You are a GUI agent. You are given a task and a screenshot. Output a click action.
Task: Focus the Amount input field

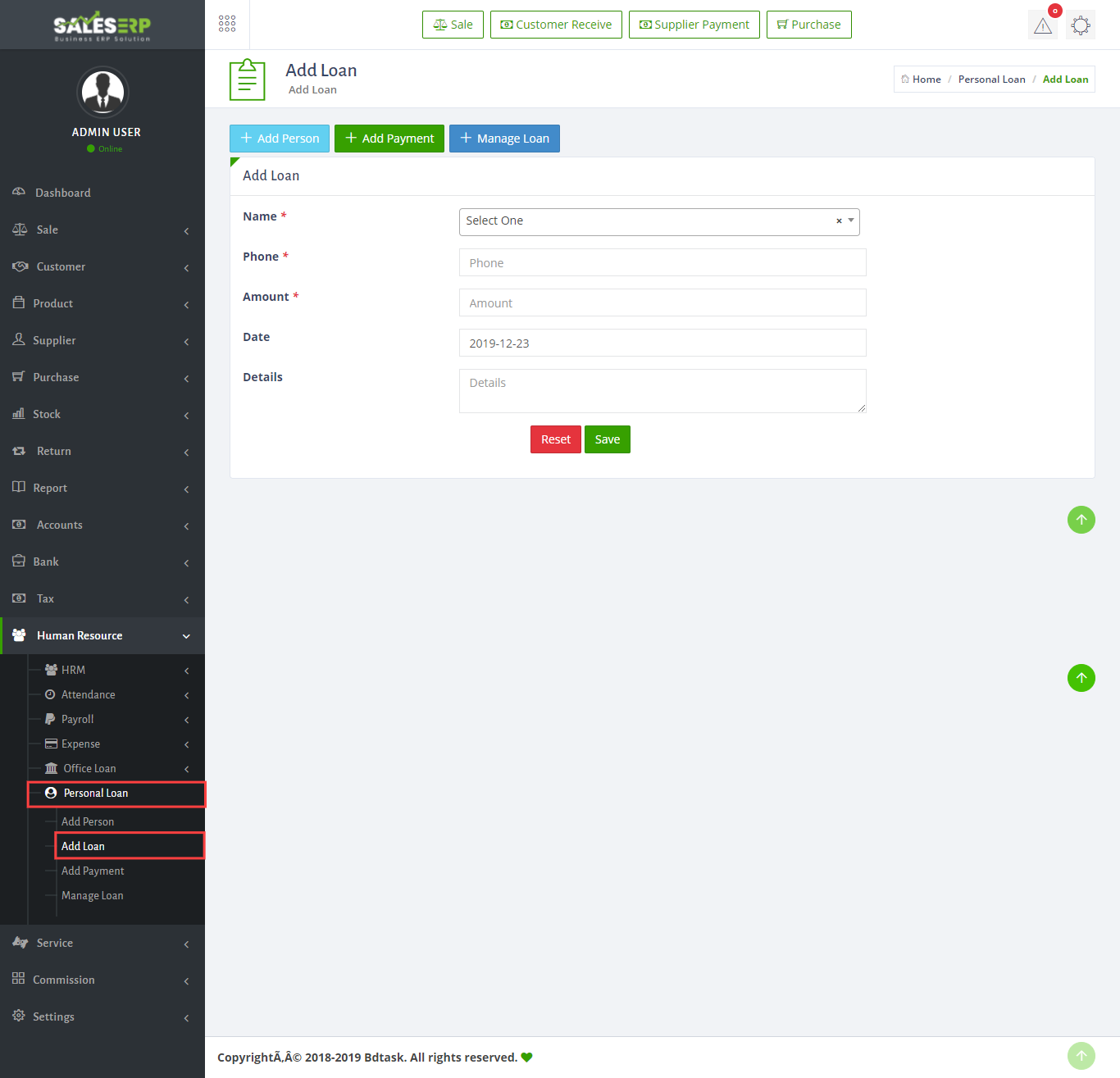tap(662, 302)
